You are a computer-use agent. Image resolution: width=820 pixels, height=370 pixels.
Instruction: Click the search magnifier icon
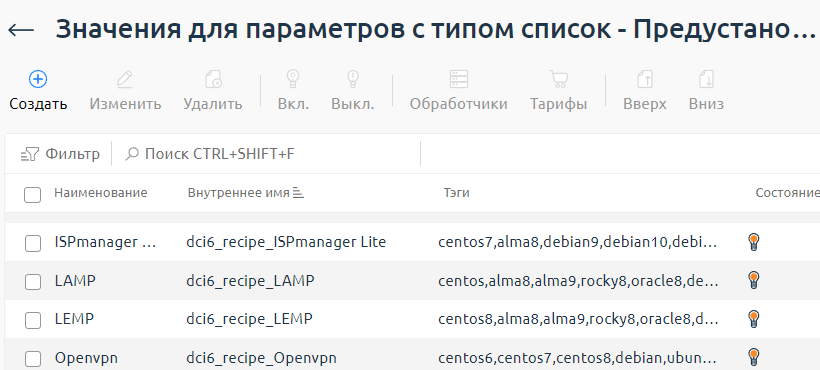(132, 154)
